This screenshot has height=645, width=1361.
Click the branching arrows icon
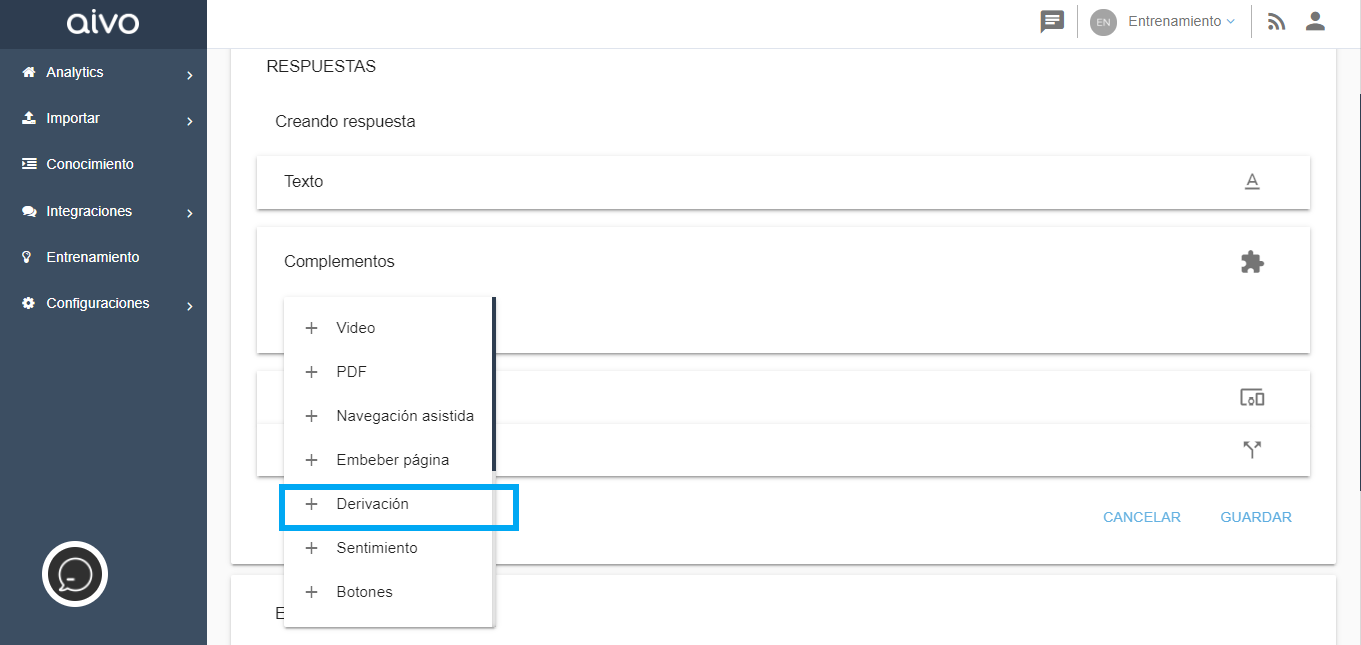(1252, 449)
